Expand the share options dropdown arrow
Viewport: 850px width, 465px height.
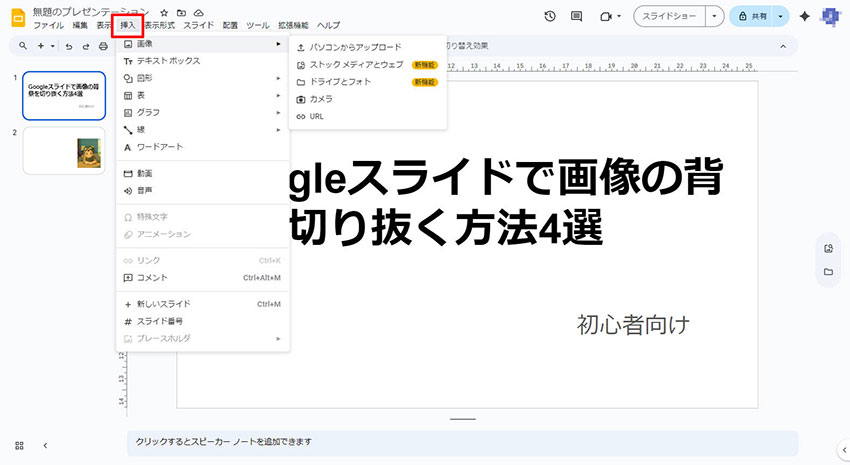(779, 17)
